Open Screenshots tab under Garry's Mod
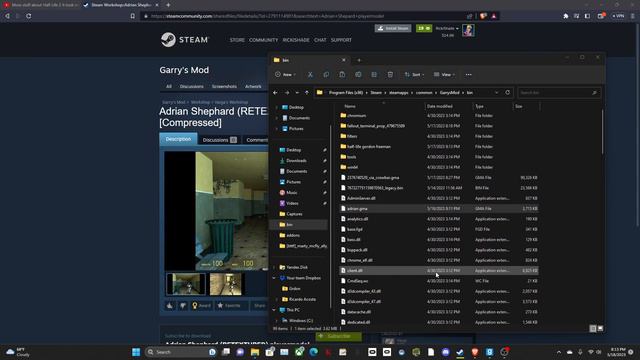Viewport: 640px width, 360px height. [224, 87]
